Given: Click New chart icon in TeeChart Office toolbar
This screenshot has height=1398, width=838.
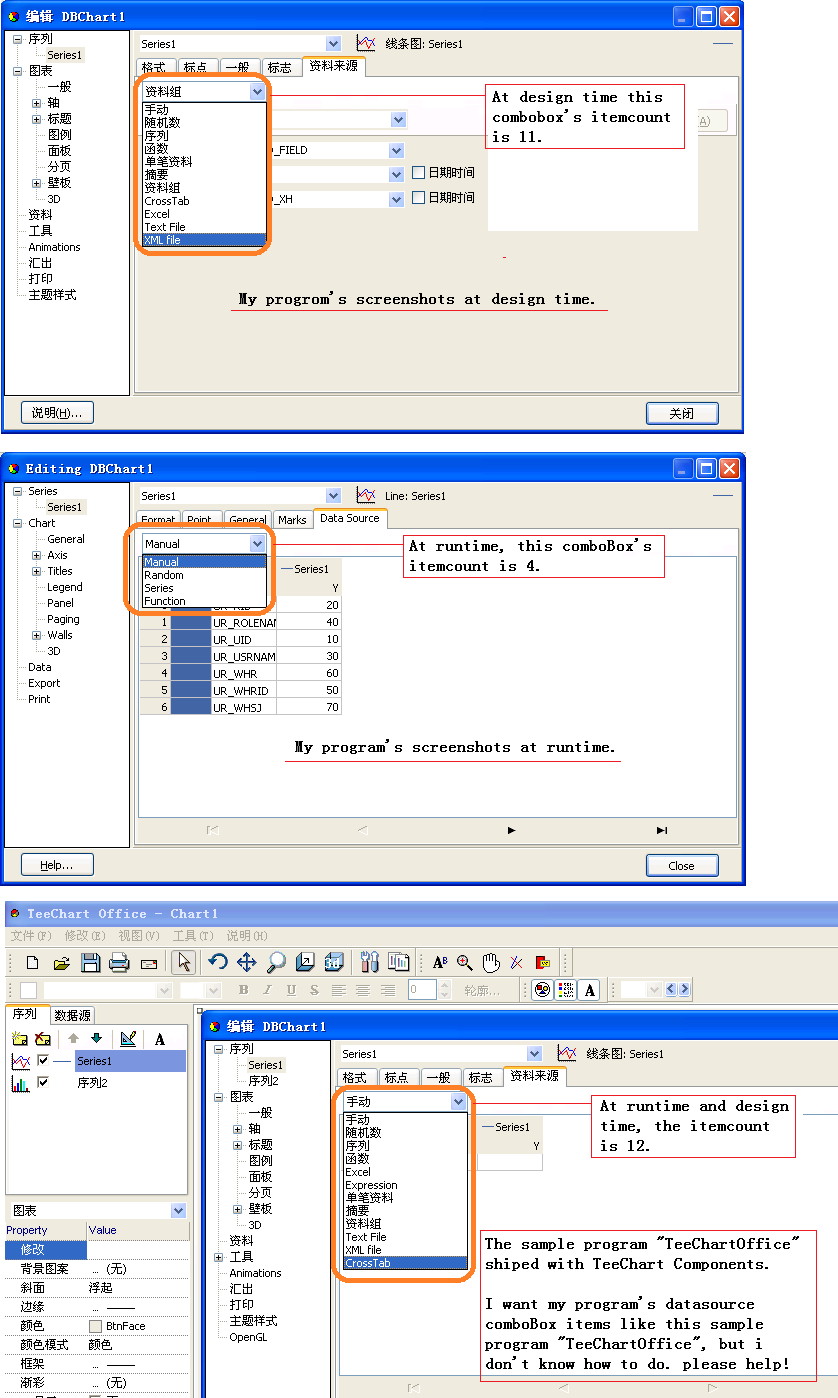Looking at the screenshot, I should [33, 963].
